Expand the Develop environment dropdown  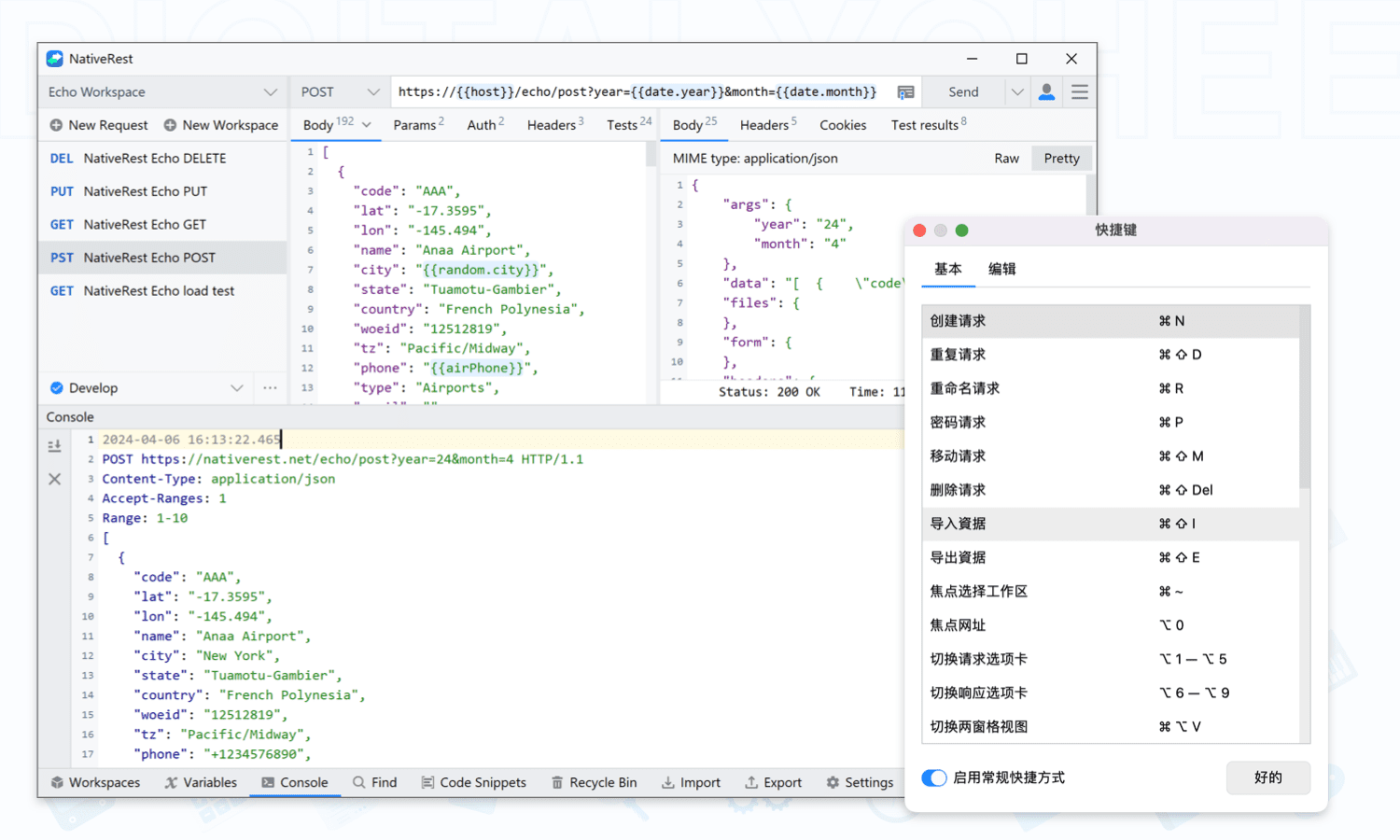237,388
